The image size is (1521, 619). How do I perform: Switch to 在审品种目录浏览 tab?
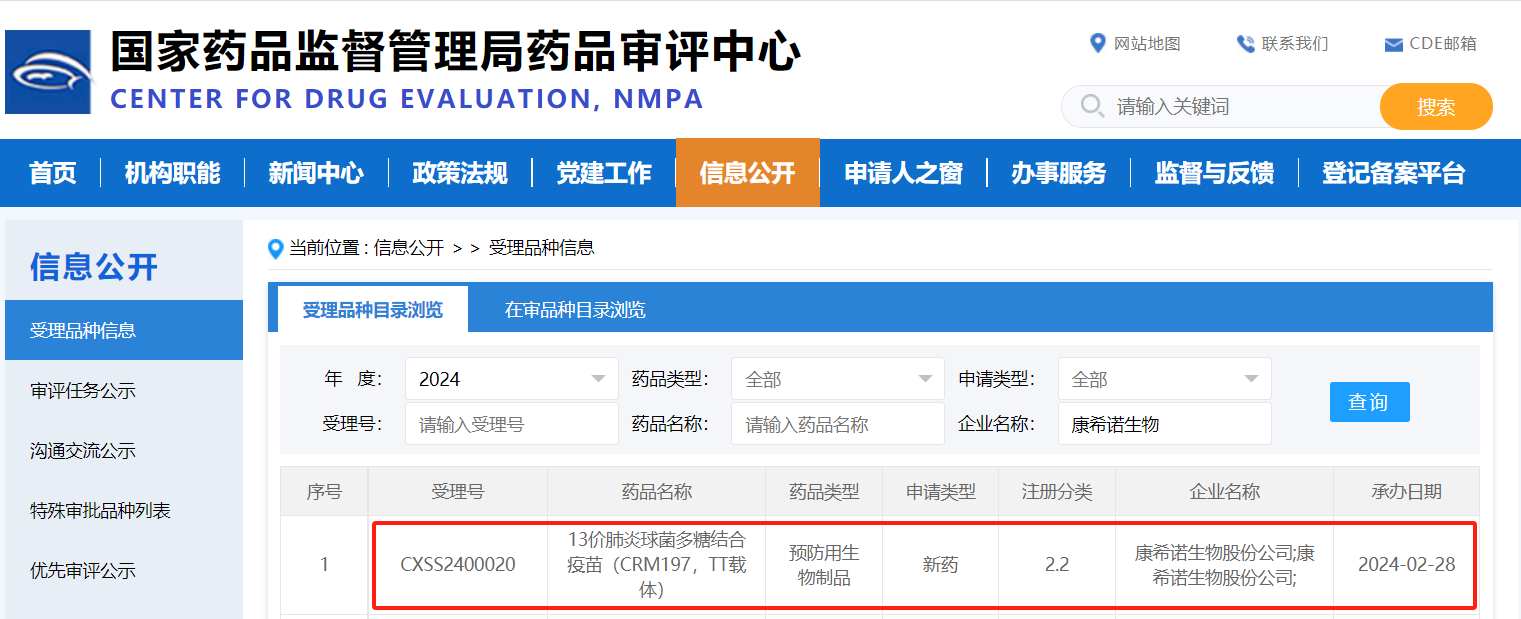tap(575, 309)
